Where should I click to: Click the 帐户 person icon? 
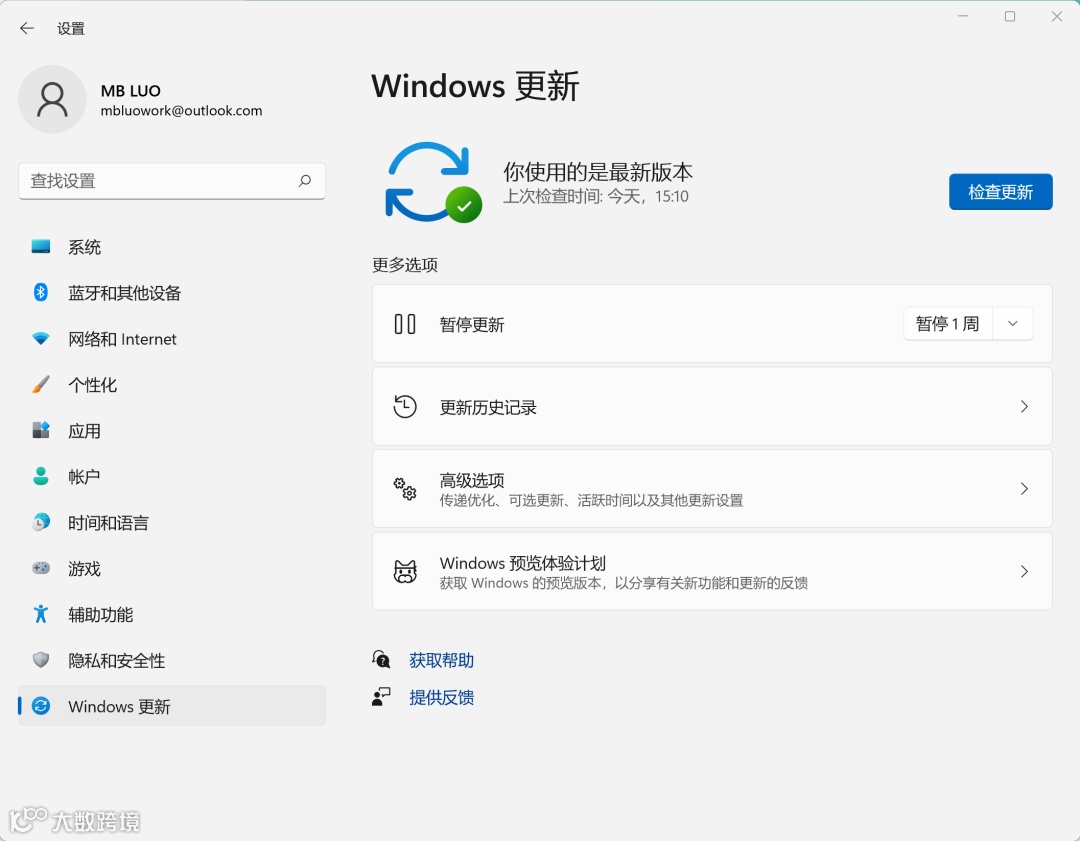coord(41,476)
